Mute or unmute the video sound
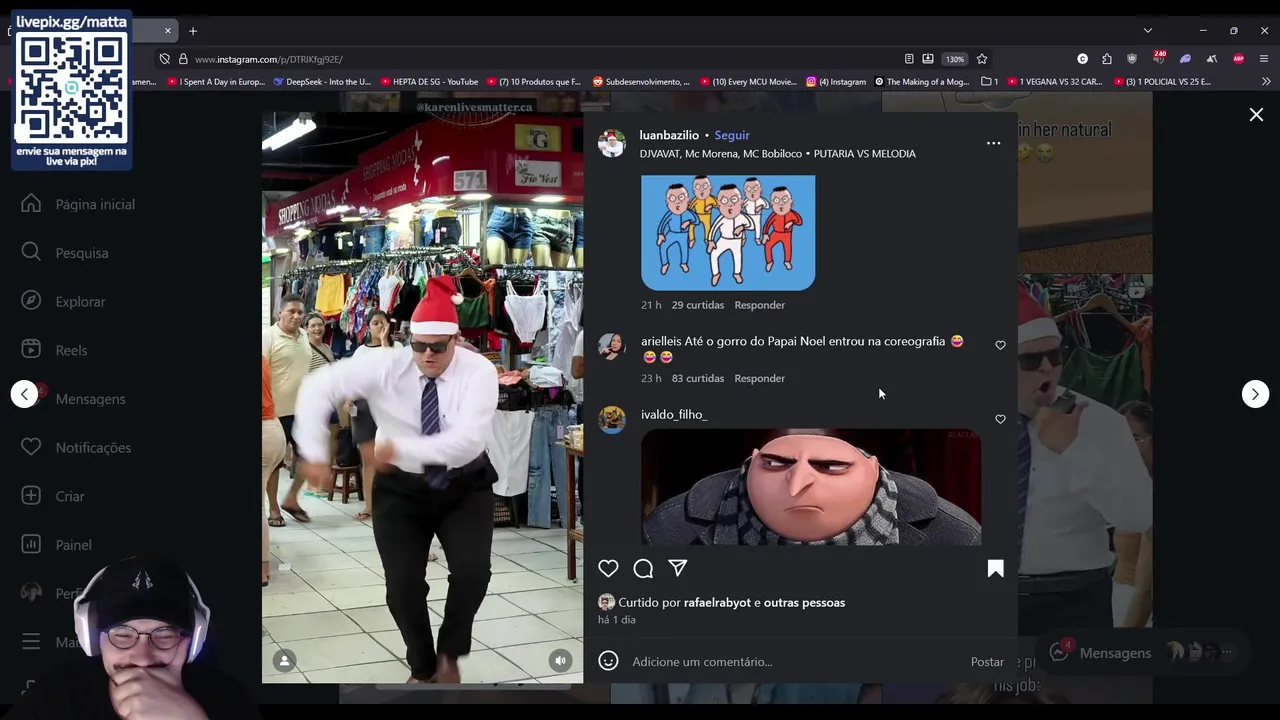Screen dimensions: 1280x720 [x=560, y=660]
